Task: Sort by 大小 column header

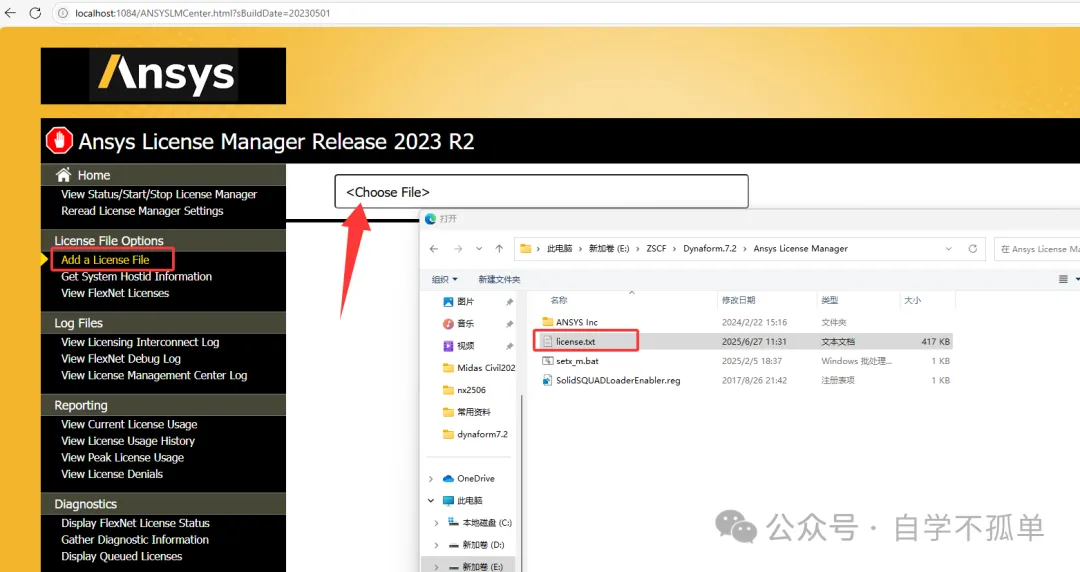Action: pyautogui.click(x=913, y=300)
